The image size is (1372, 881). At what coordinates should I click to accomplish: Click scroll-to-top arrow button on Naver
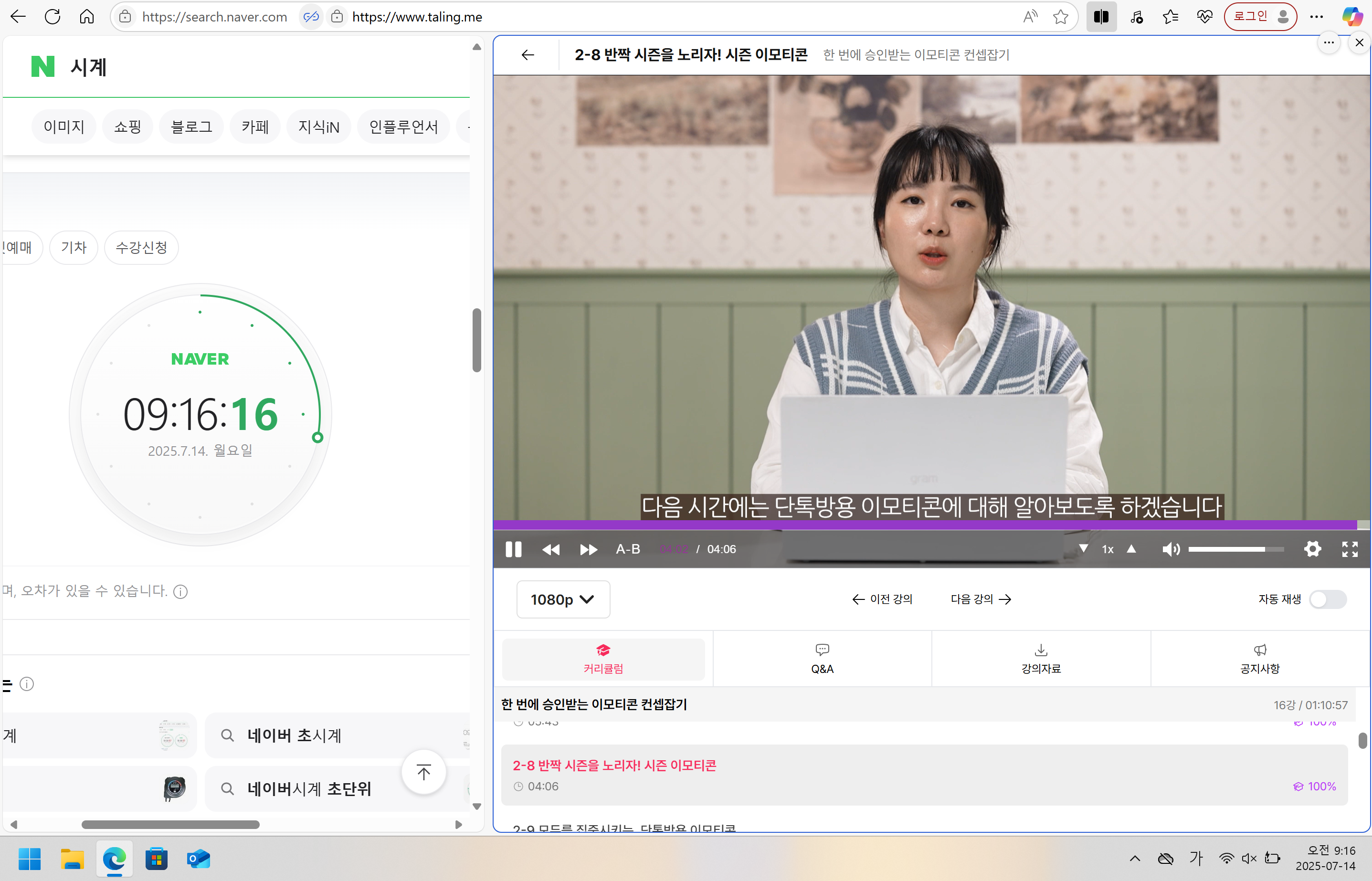pos(423,772)
